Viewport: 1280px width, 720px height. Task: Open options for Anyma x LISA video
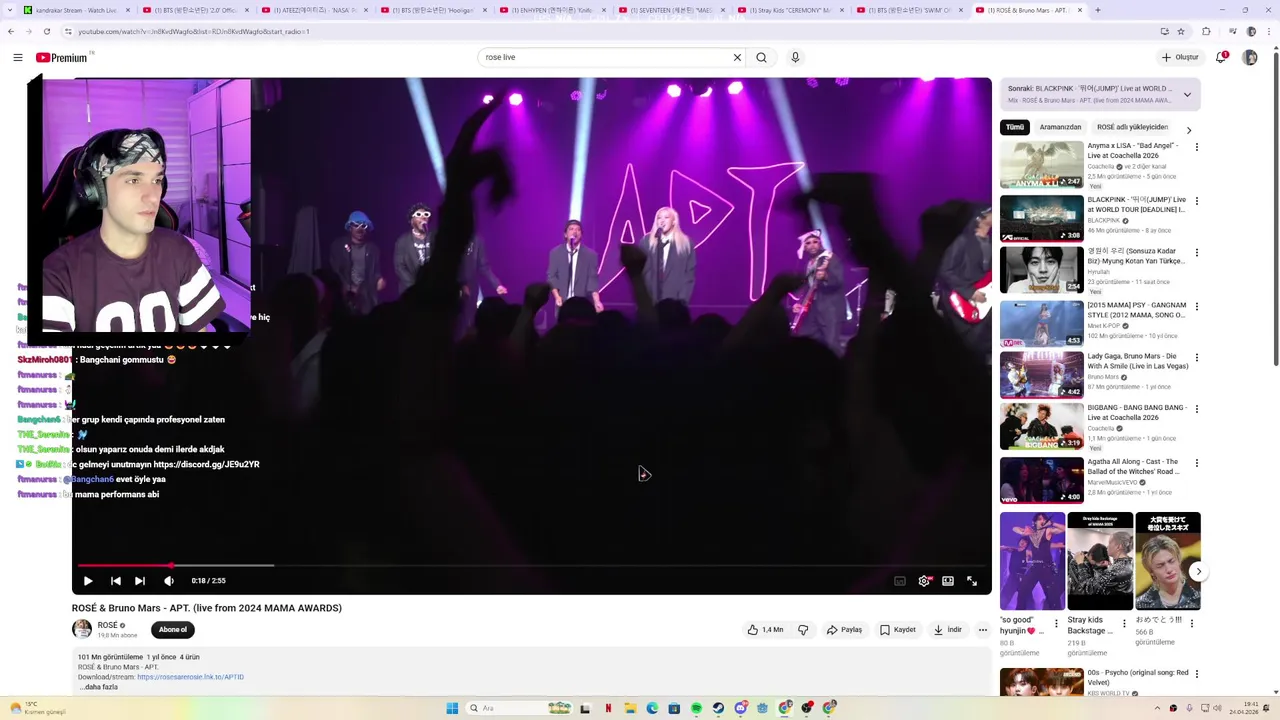coord(1196,147)
